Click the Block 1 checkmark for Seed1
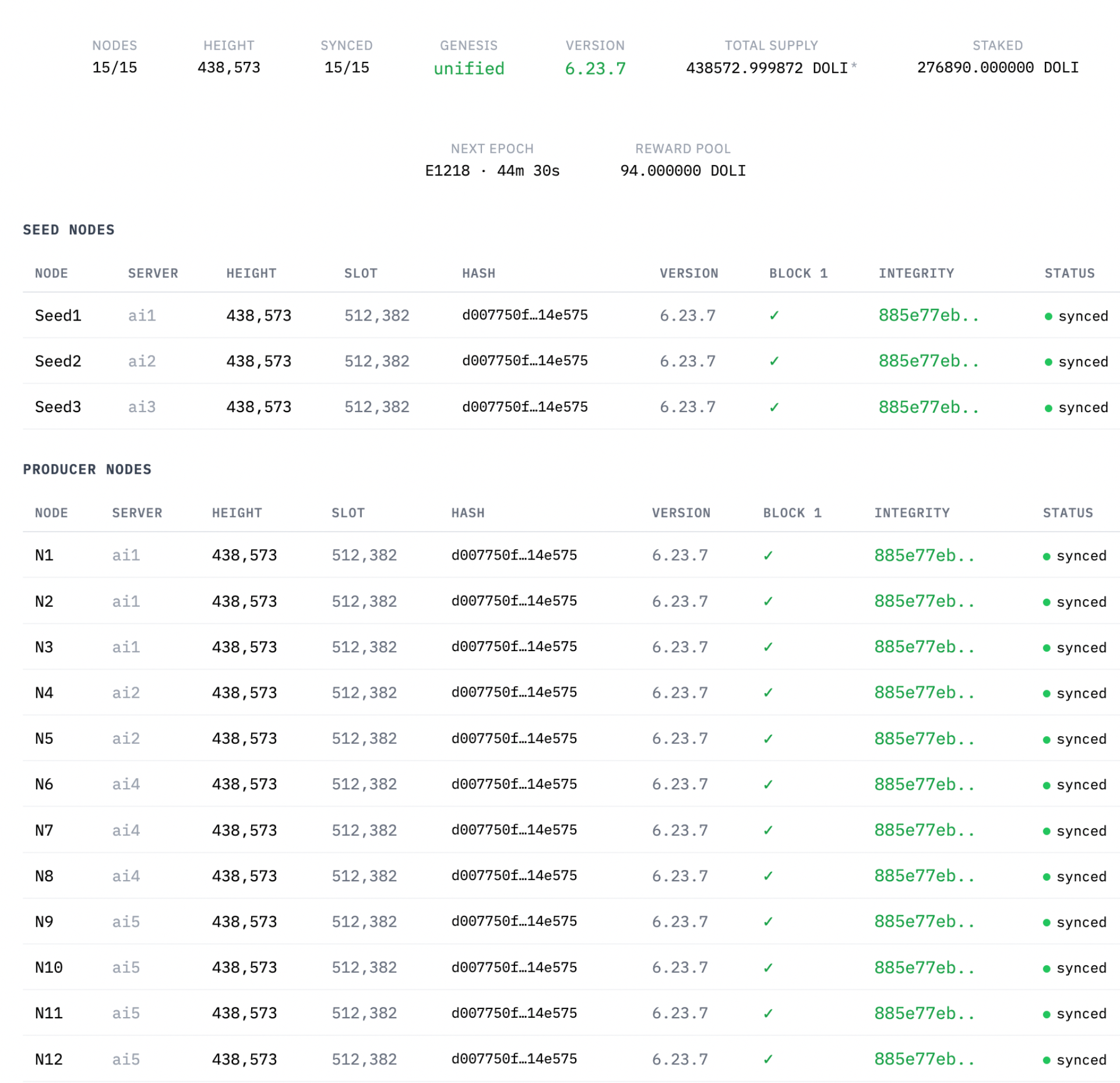The width and height of the screenshot is (1120, 1083). coord(774,315)
